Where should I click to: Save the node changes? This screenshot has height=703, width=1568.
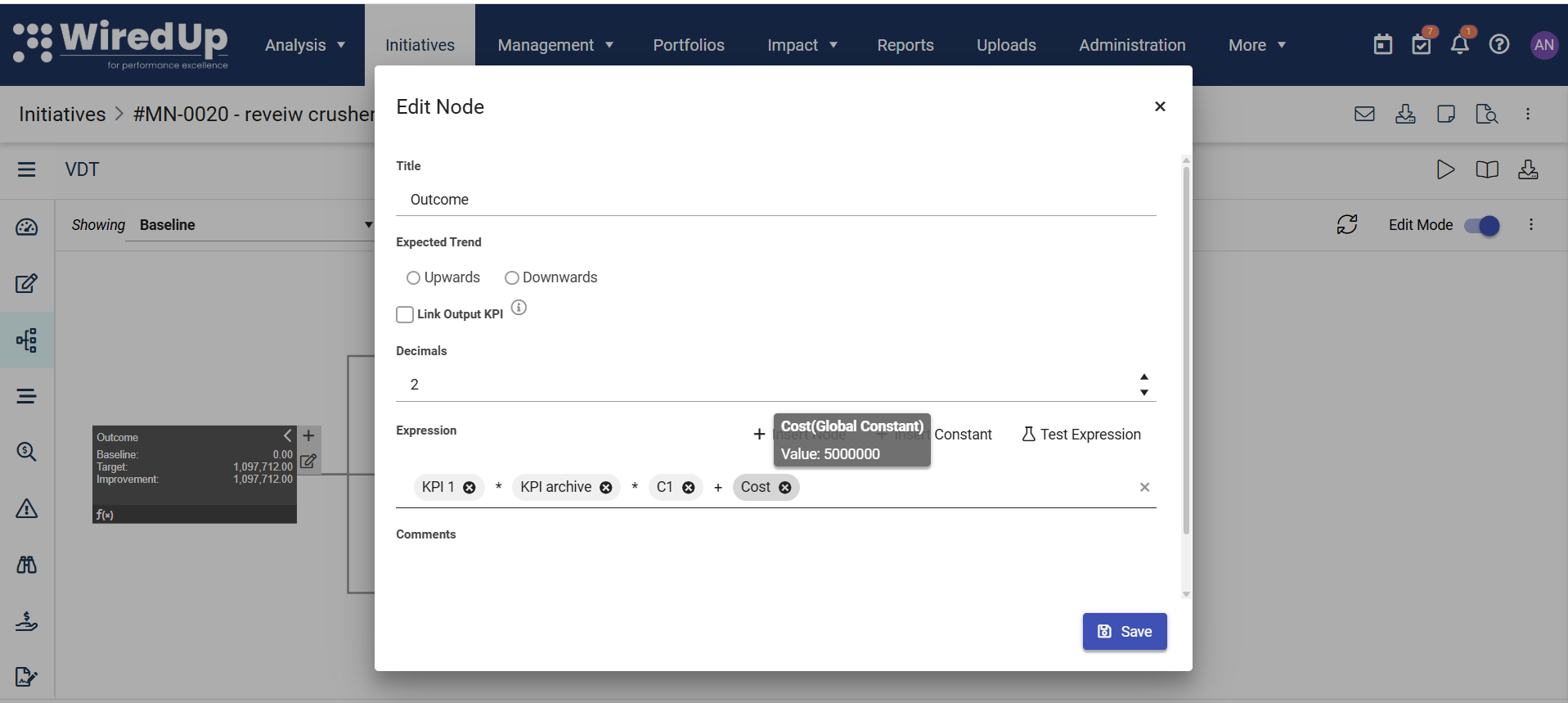(x=1125, y=632)
